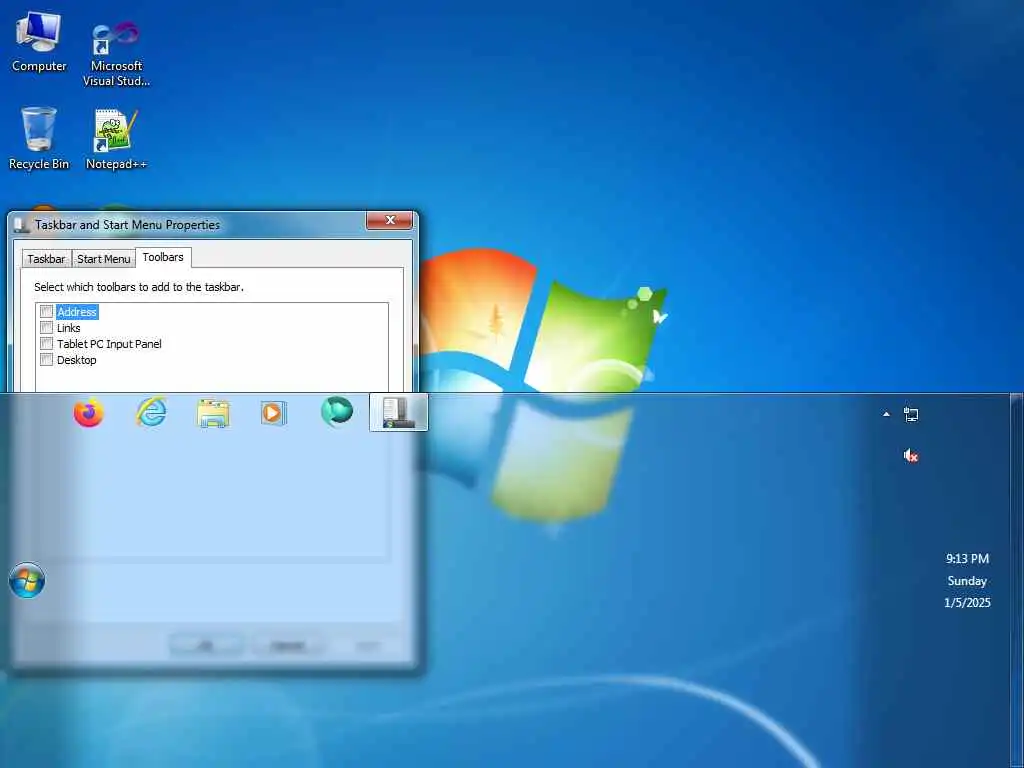This screenshot has height=768, width=1024.
Task: Select Tablet PC Input Panel list text
Action: pos(109,344)
